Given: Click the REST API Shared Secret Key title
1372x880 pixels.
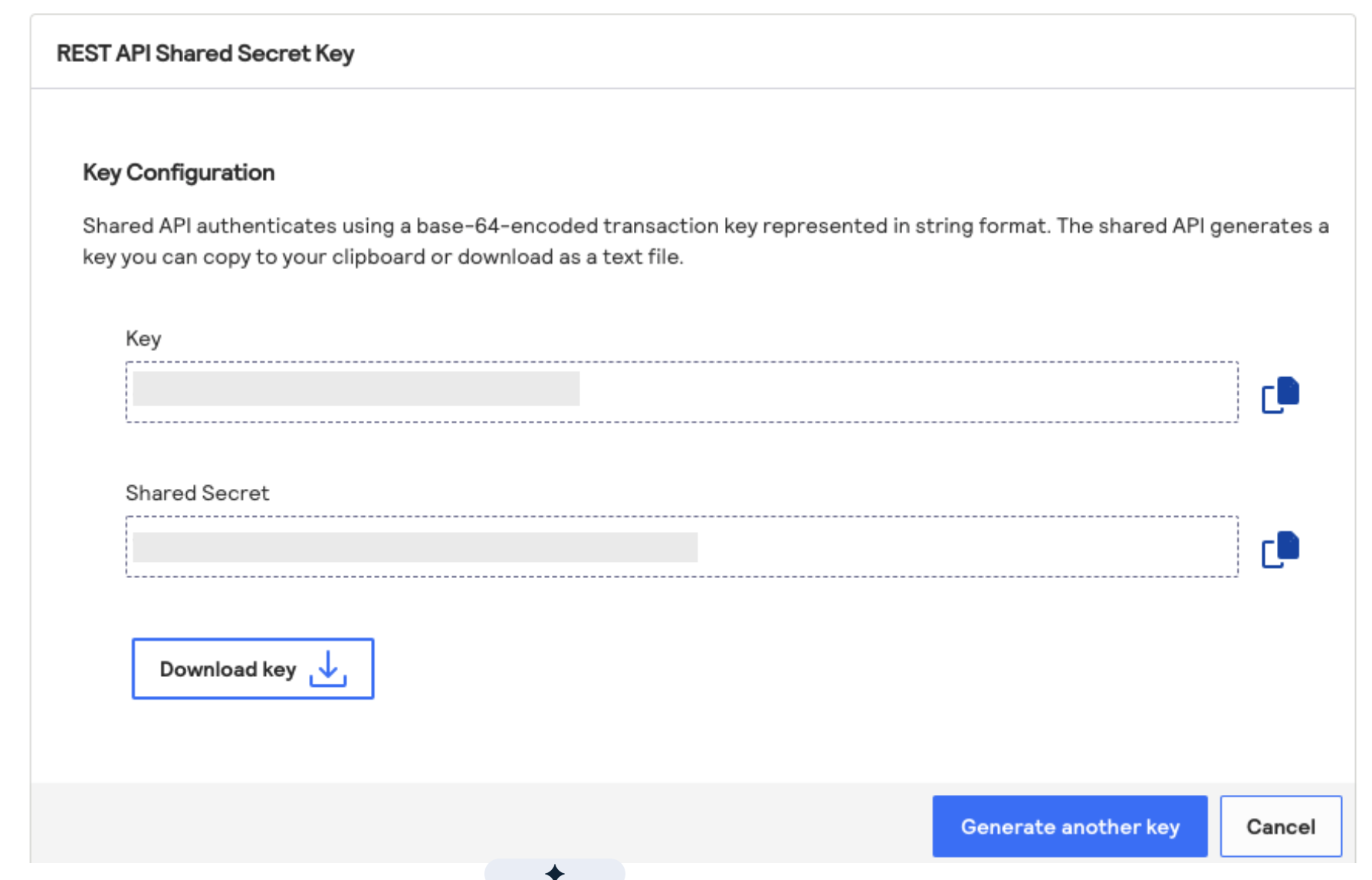Looking at the screenshot, I should tap(205, 54).
